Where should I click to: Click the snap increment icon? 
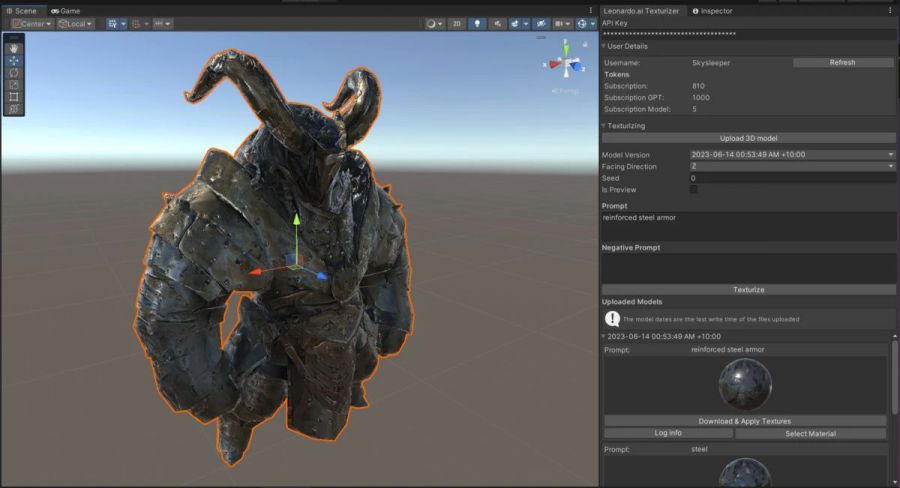(159, 24)
